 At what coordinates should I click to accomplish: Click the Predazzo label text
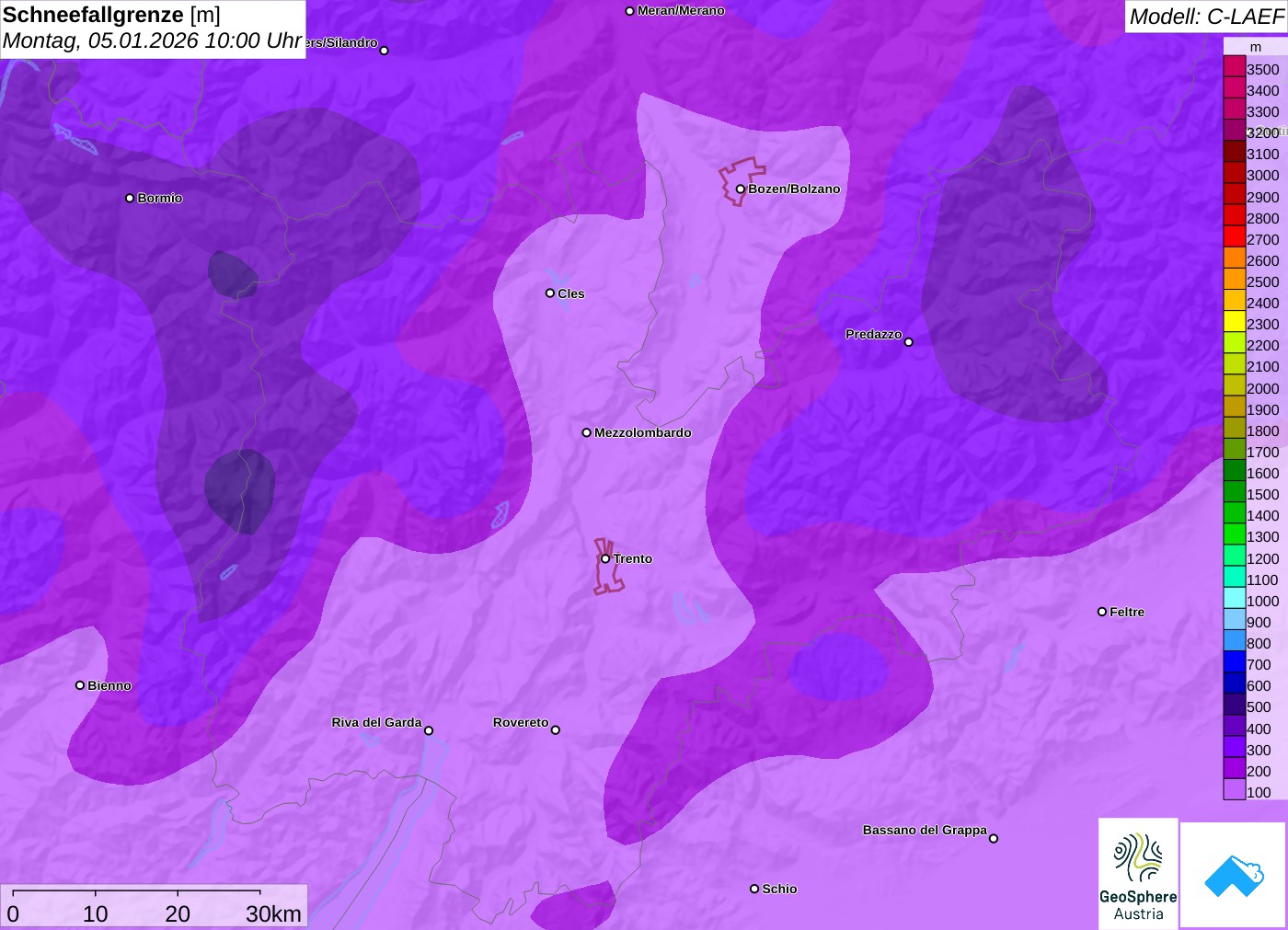coord(874,334)
